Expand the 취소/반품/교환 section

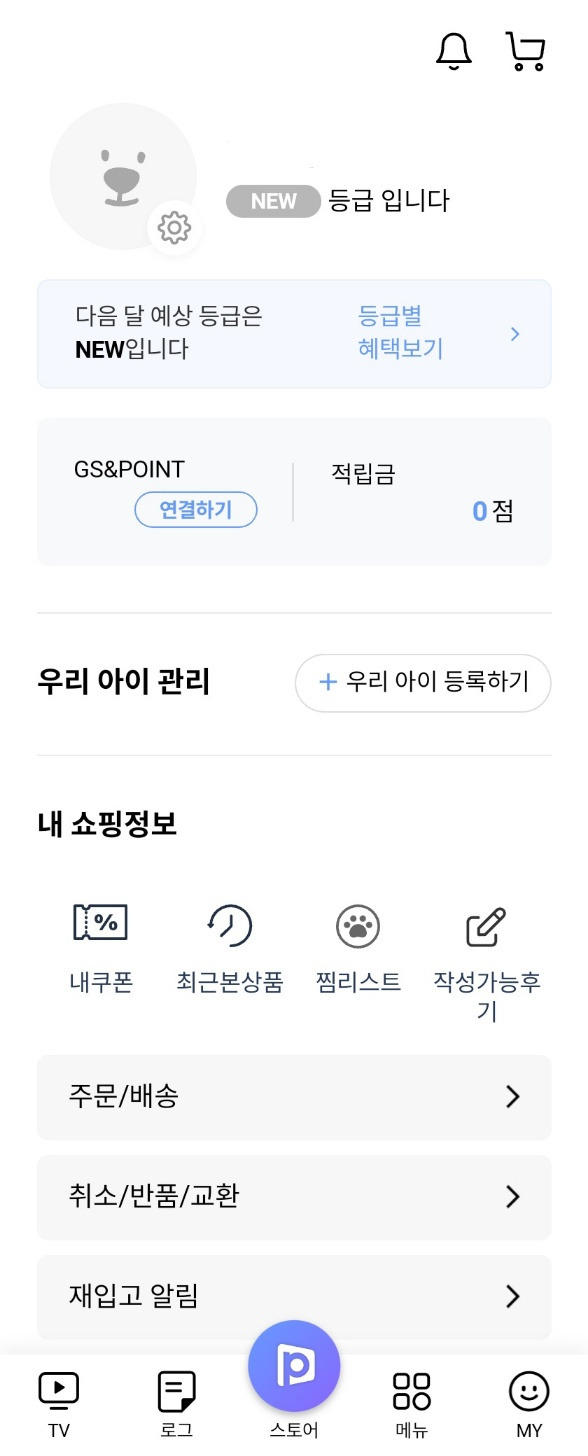point(294,1197)
